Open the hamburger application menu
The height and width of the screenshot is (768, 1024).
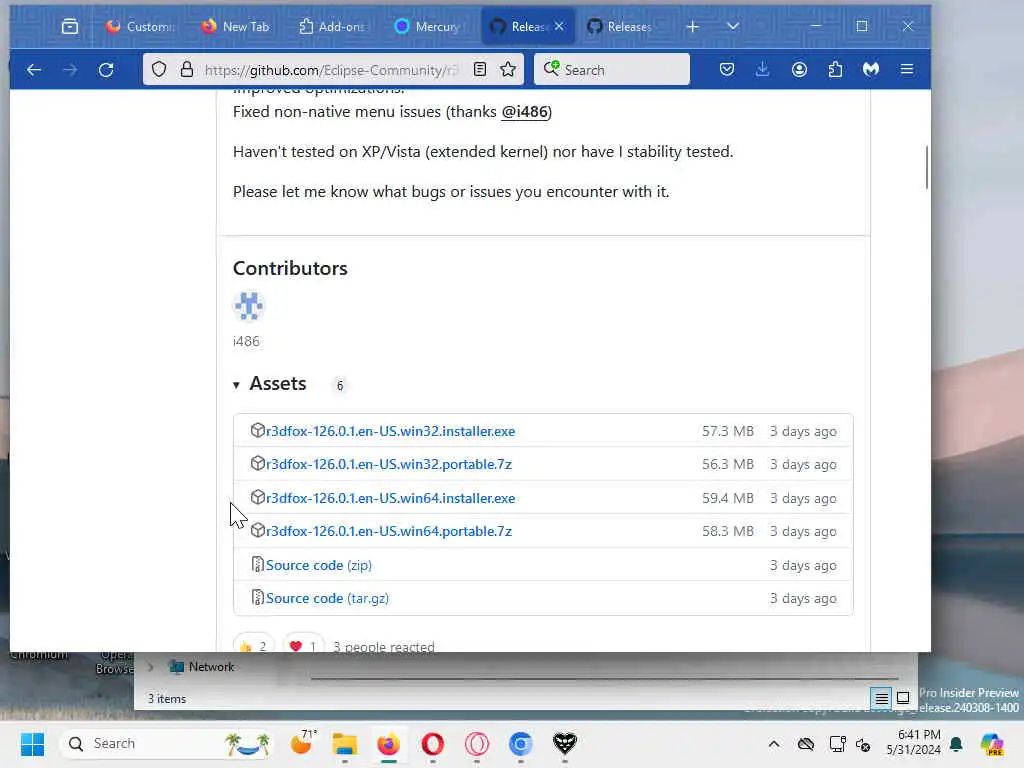coord(906,69)
